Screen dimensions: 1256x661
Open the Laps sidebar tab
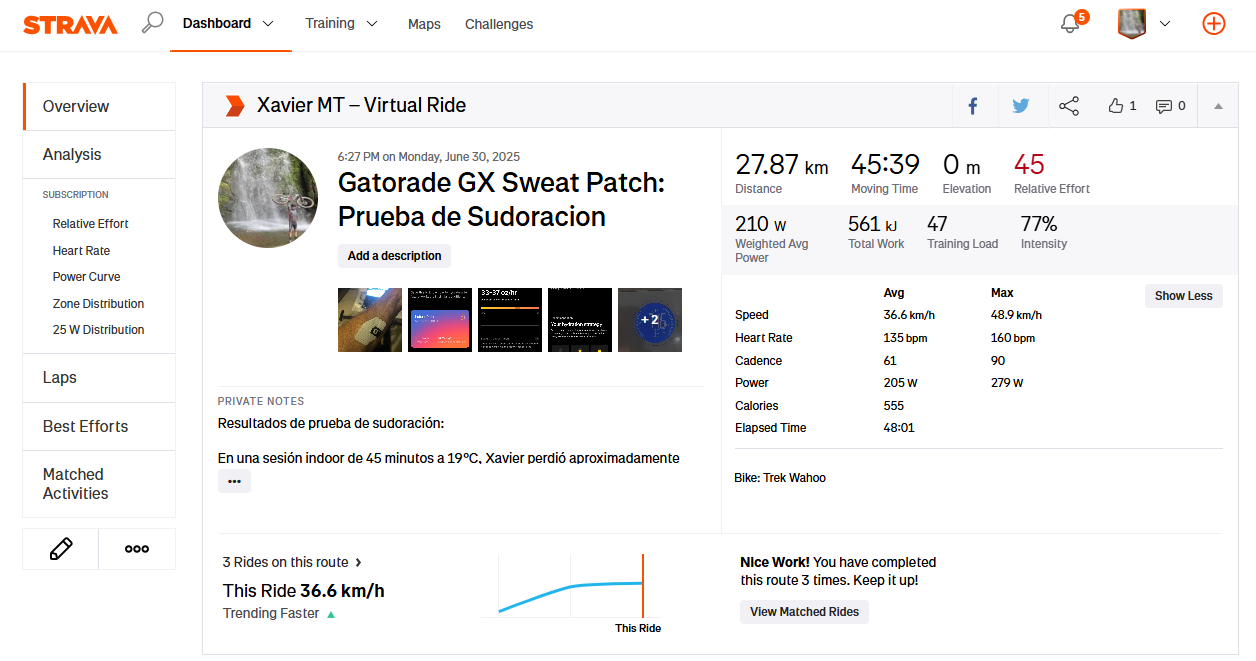pyautogui.click(x=99, y=377)
